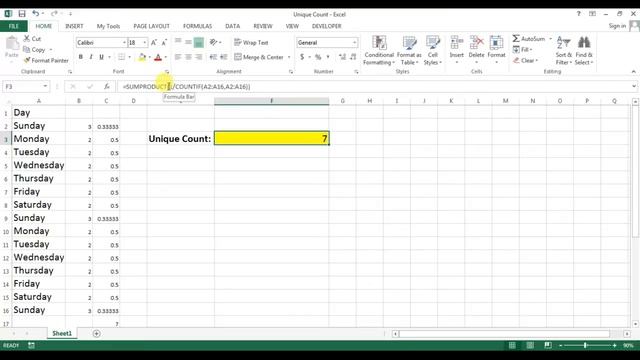The width and height of the screenshot is (640, 360).
Task: Open the Format cells menu
Action: [496, 51]
